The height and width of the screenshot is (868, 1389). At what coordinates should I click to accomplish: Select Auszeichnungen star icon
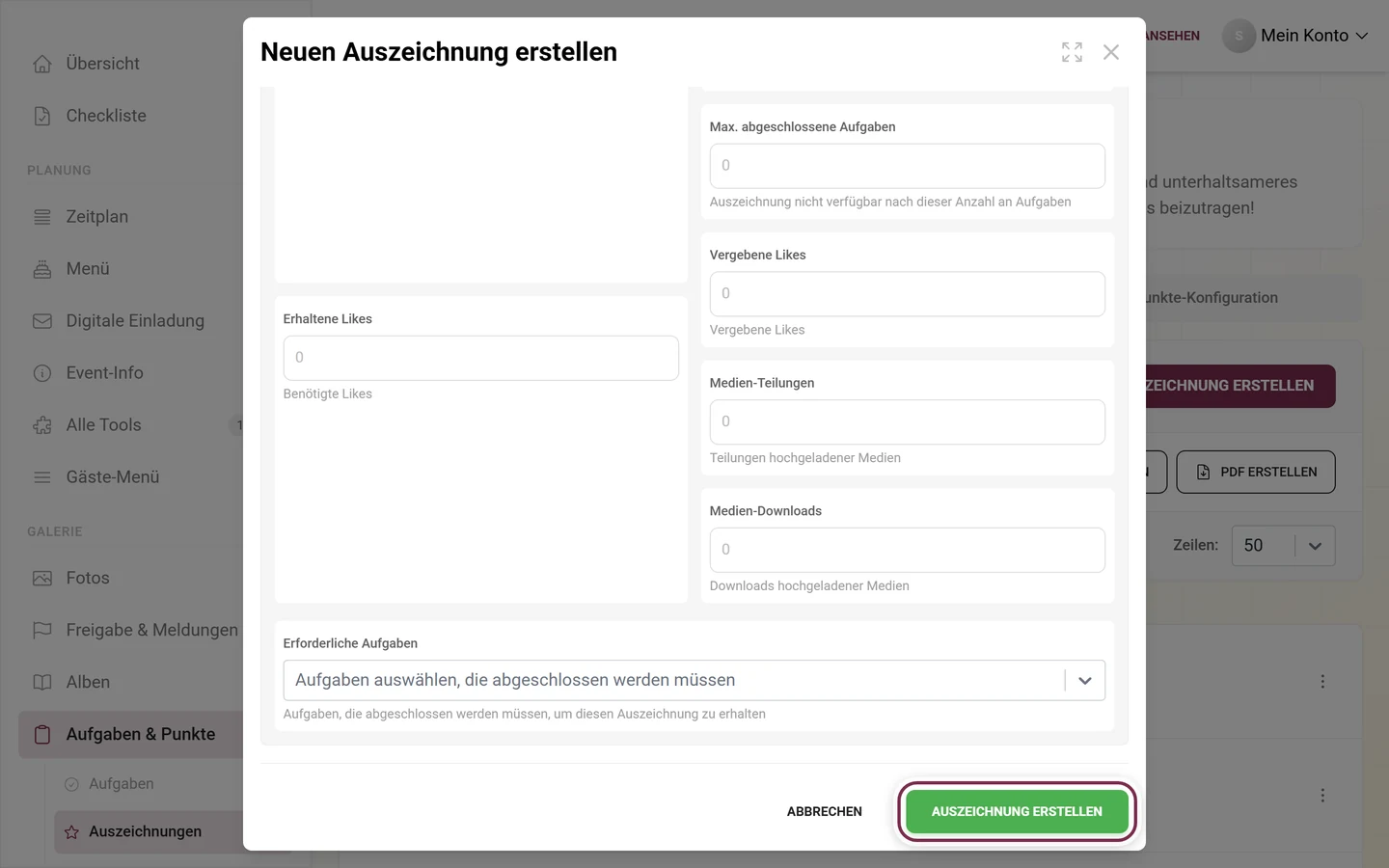(71, 832)
